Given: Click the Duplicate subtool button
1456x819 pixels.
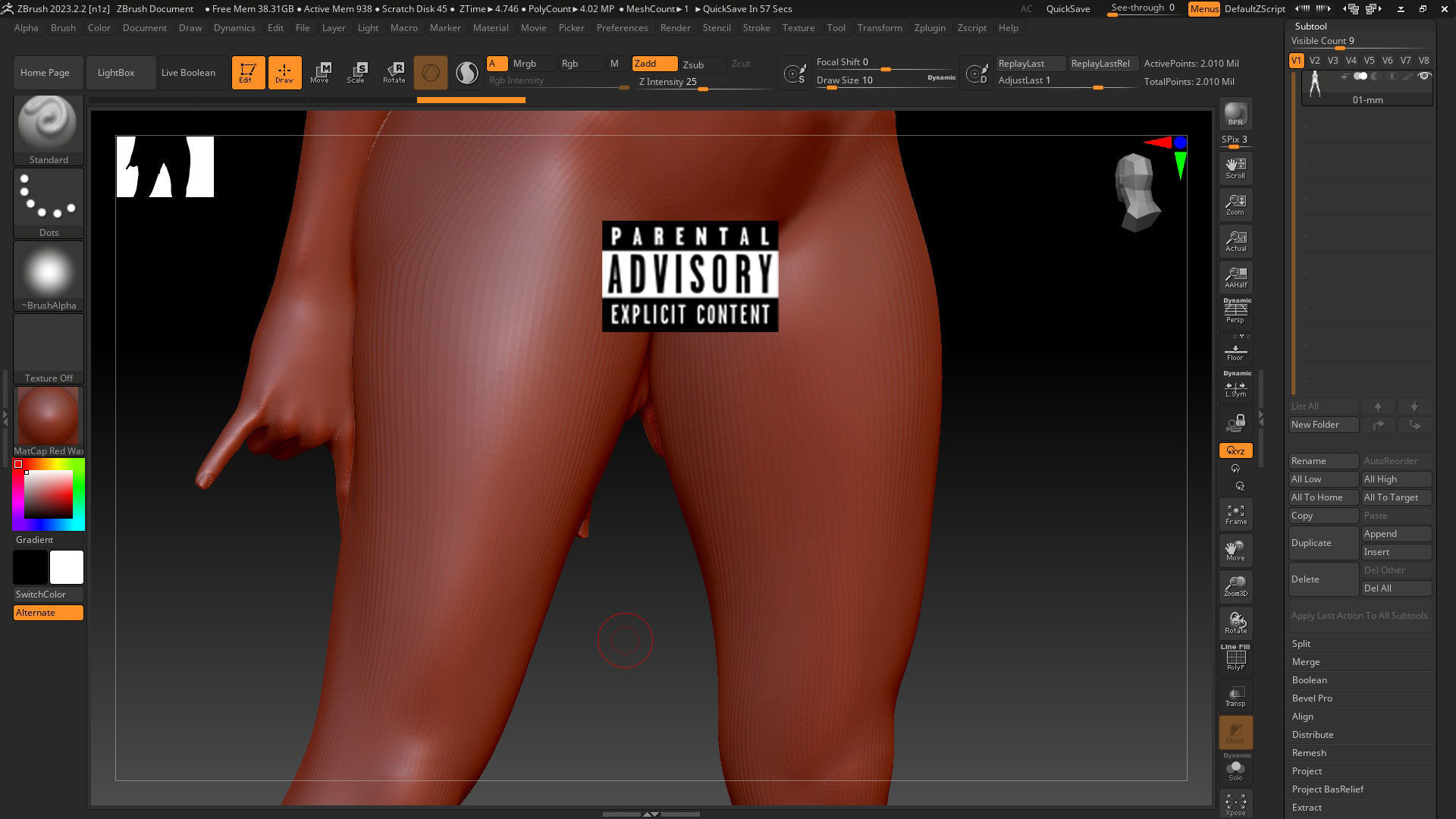Looking at the screenshot, I should click(x=1323, y=543).
